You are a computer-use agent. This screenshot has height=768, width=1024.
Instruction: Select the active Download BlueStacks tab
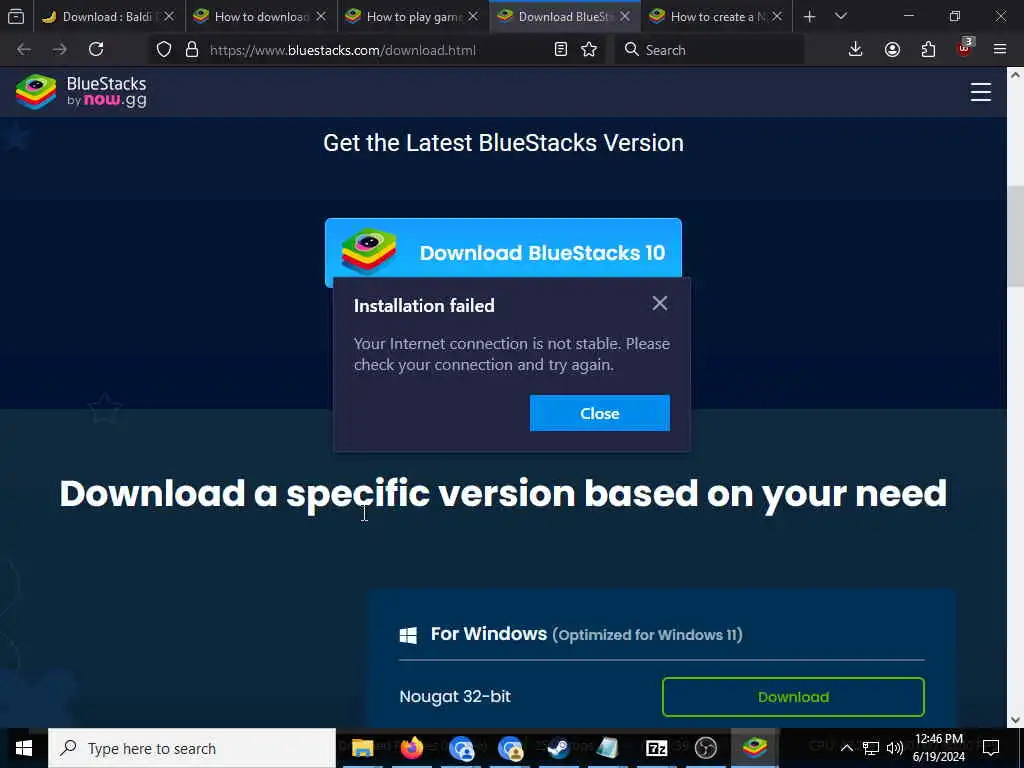pos(564,16)
